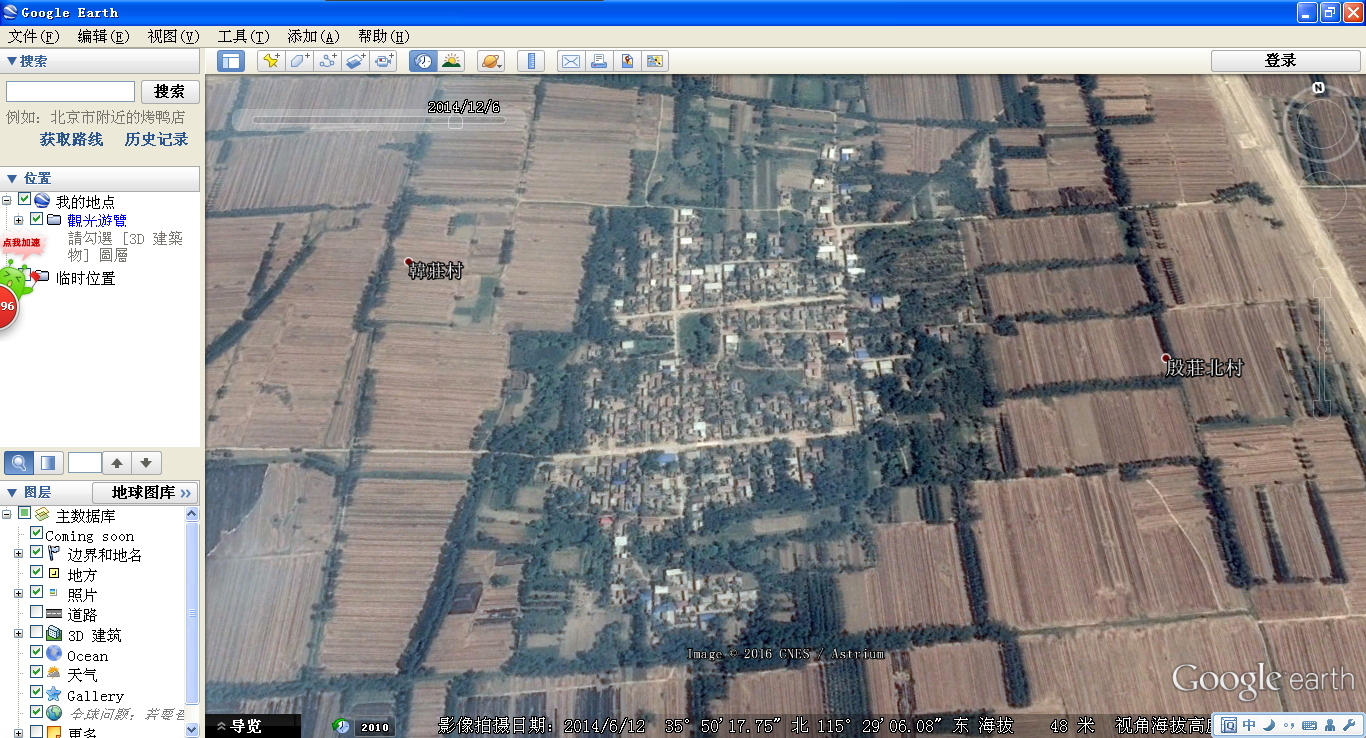1366x738 pixels.
Task: Open the 历史记录 history link
Action: point(156,139)
